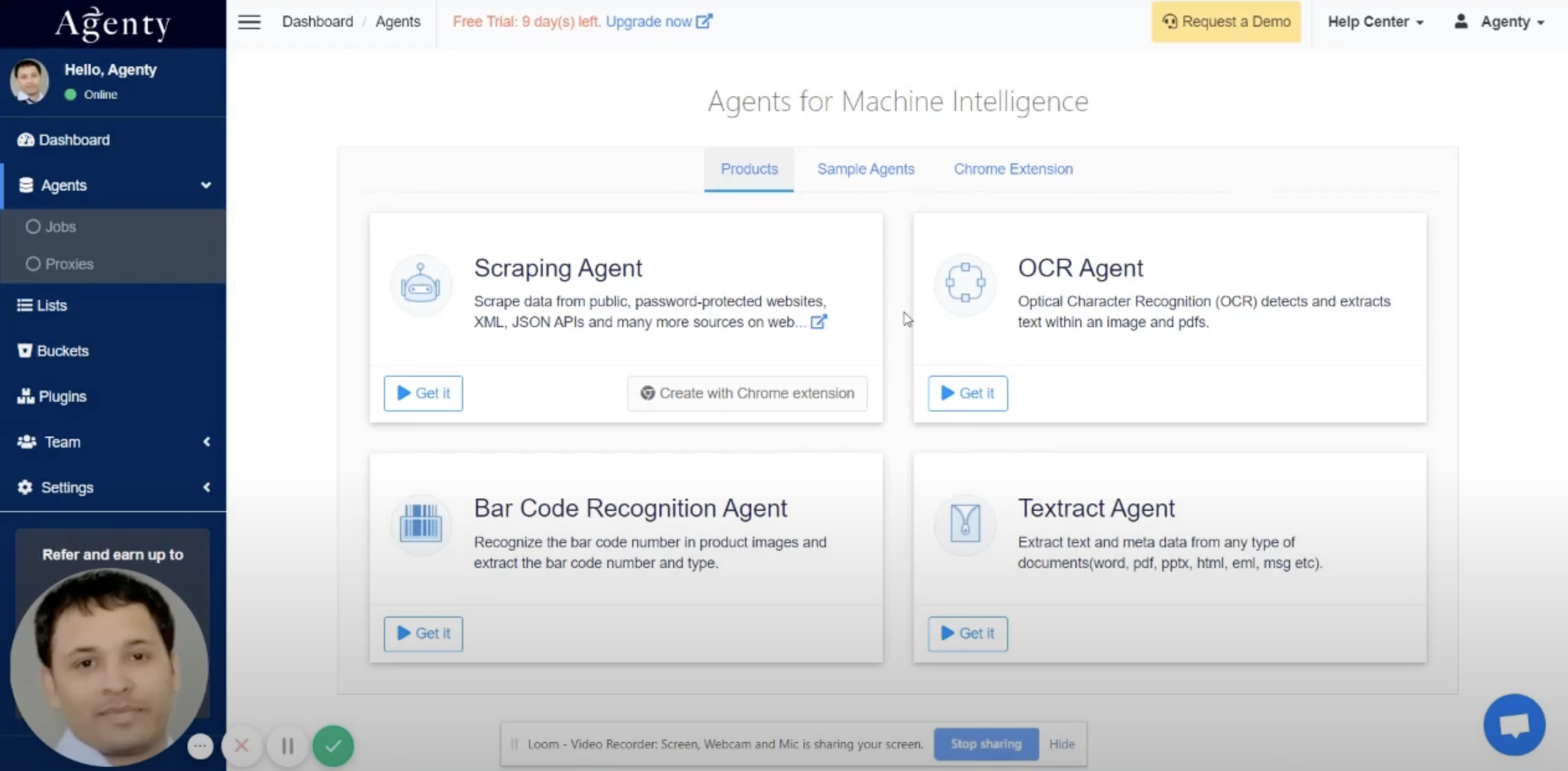Select Jobs in the sidebar
The height and width of the screenshot is (771, 1568).
click(x=60, y=226)
